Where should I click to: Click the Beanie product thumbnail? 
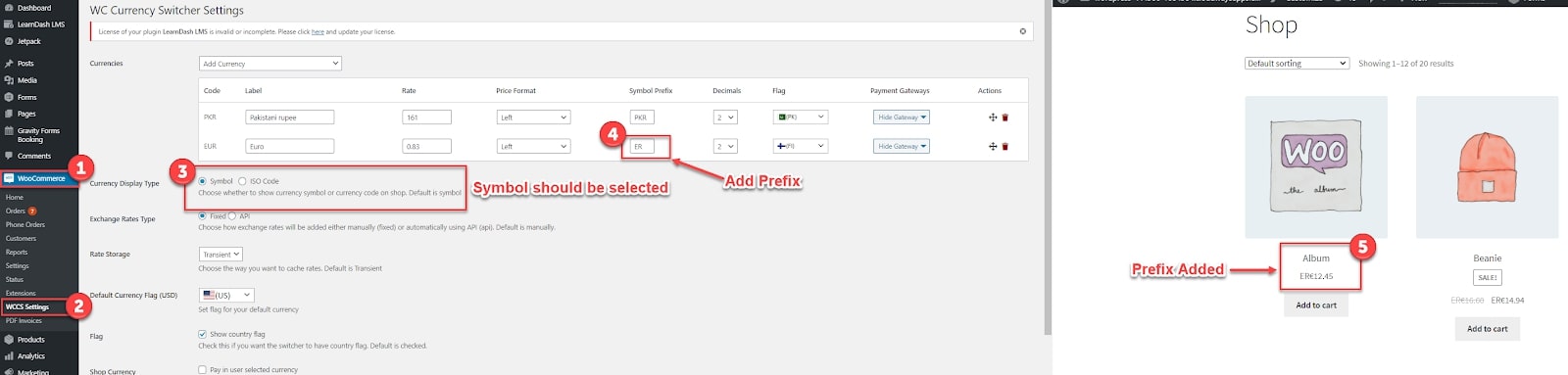click(x=1488, y=167)
